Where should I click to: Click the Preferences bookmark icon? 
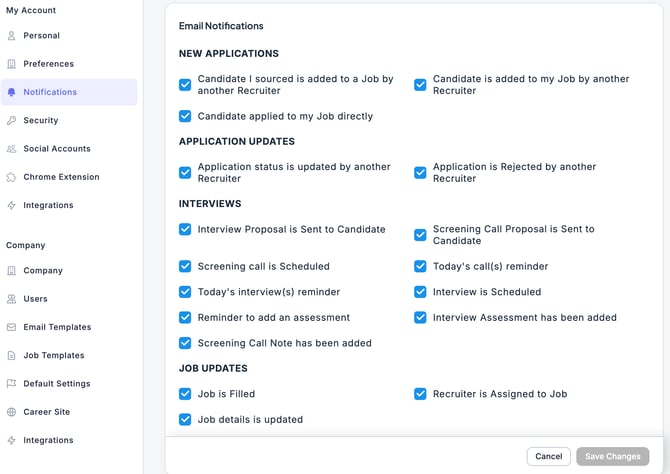[12, 64]
